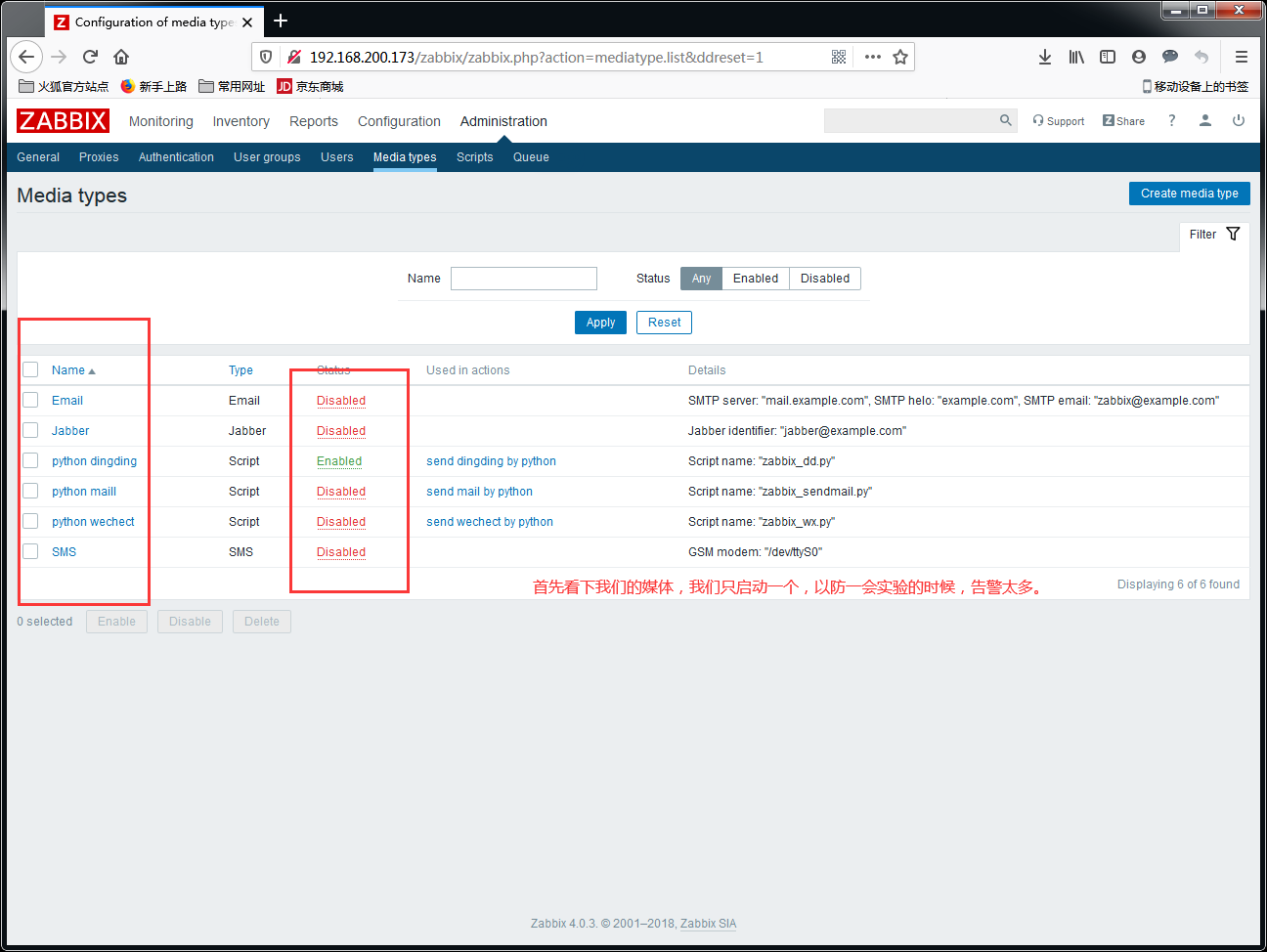Go back with the browser back arrow
The width and height of the screenshot is (1267, 952).
pos(26,57)
